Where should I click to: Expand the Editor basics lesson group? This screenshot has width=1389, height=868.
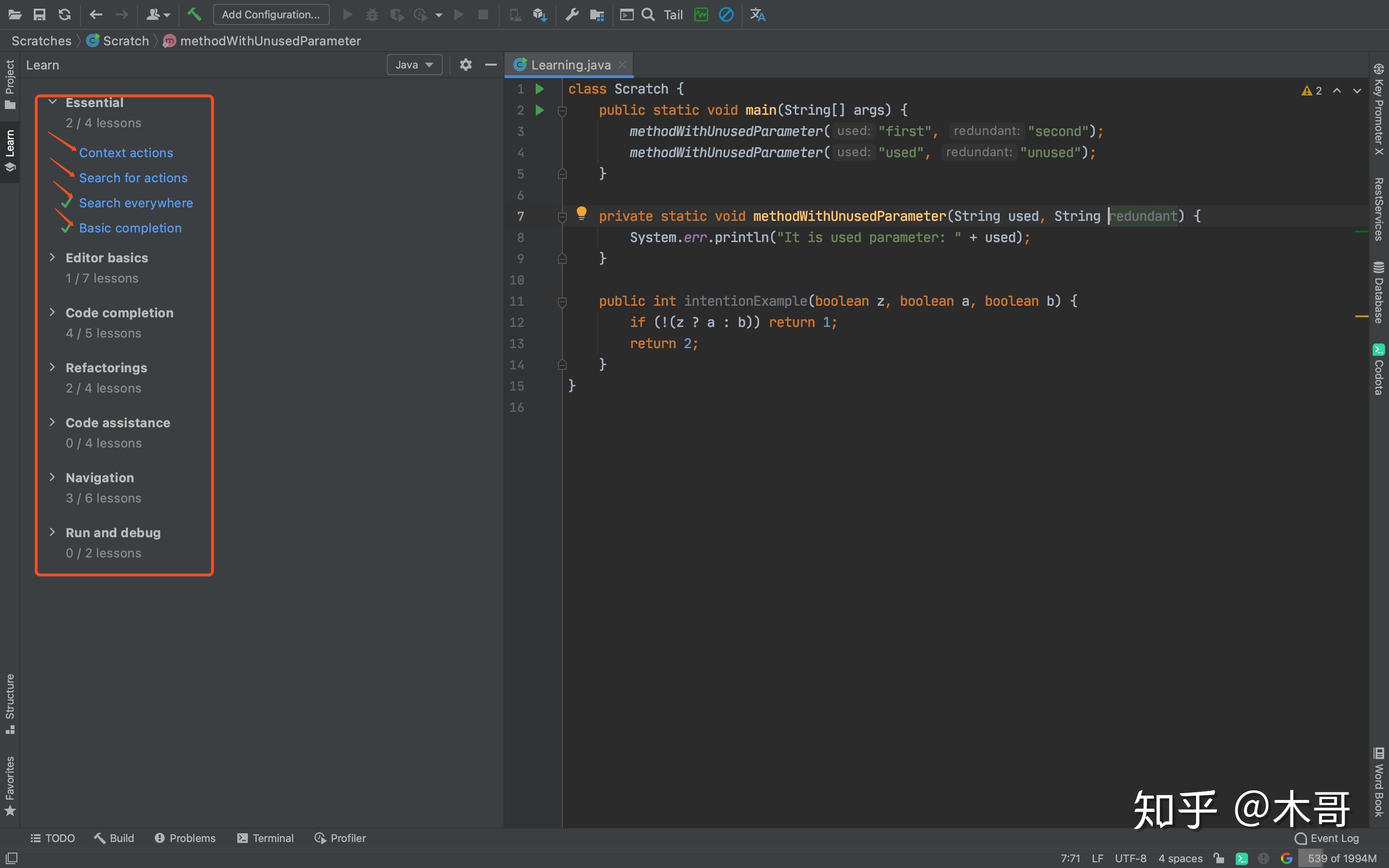[53, 257]
